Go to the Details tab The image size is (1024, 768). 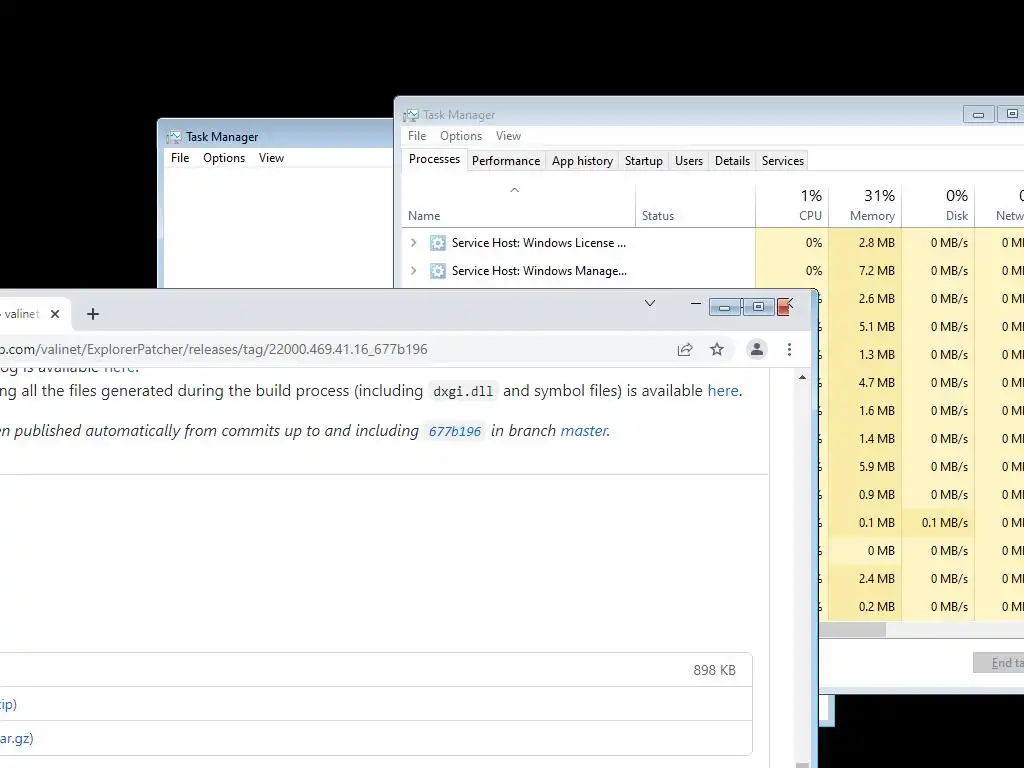pyautogui.click(x=732, y=161)
